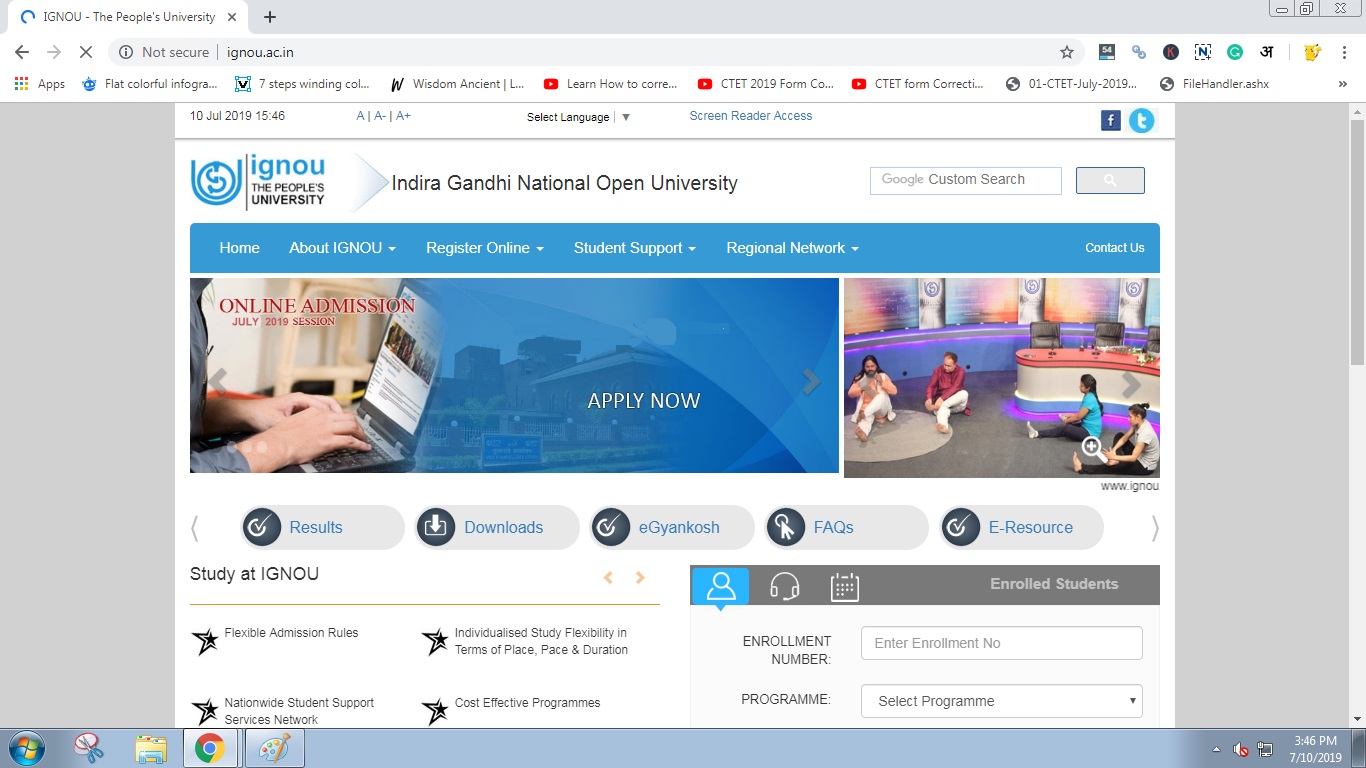Open the Chrome three-dot menu
The height and width of the screenshot is (768, 1366).
click(1343, 52)
